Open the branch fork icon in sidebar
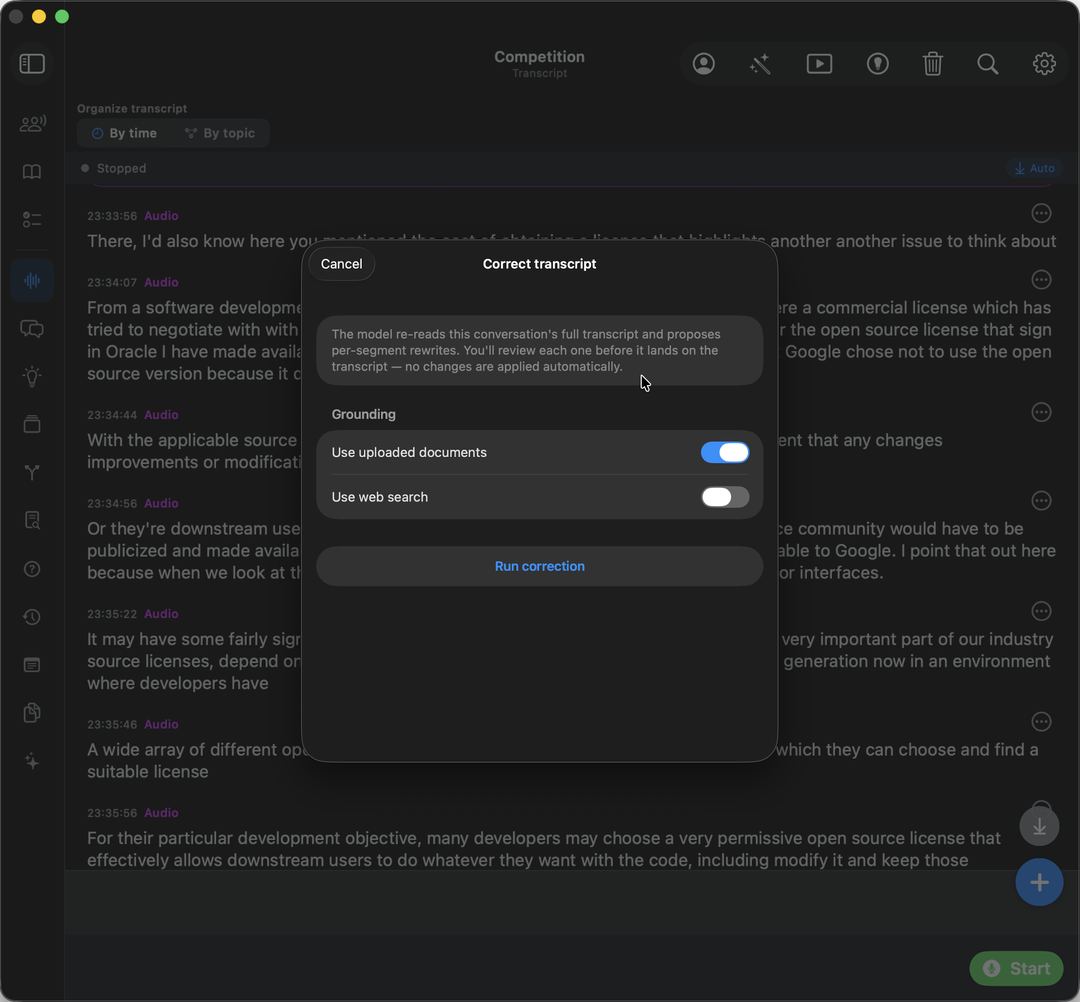 (x=32, y=472)
